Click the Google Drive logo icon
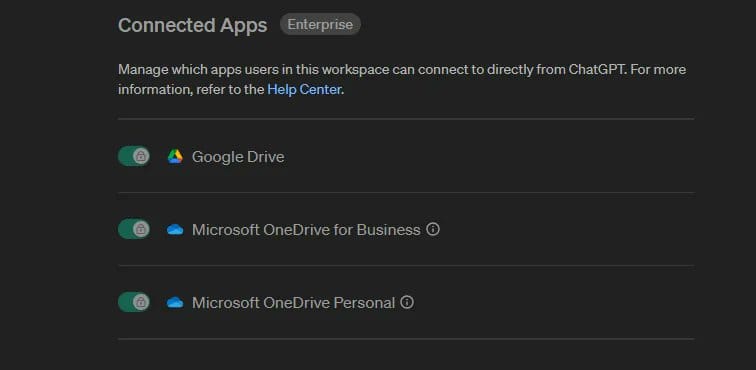The image size is (756, 370). [175, 156]
